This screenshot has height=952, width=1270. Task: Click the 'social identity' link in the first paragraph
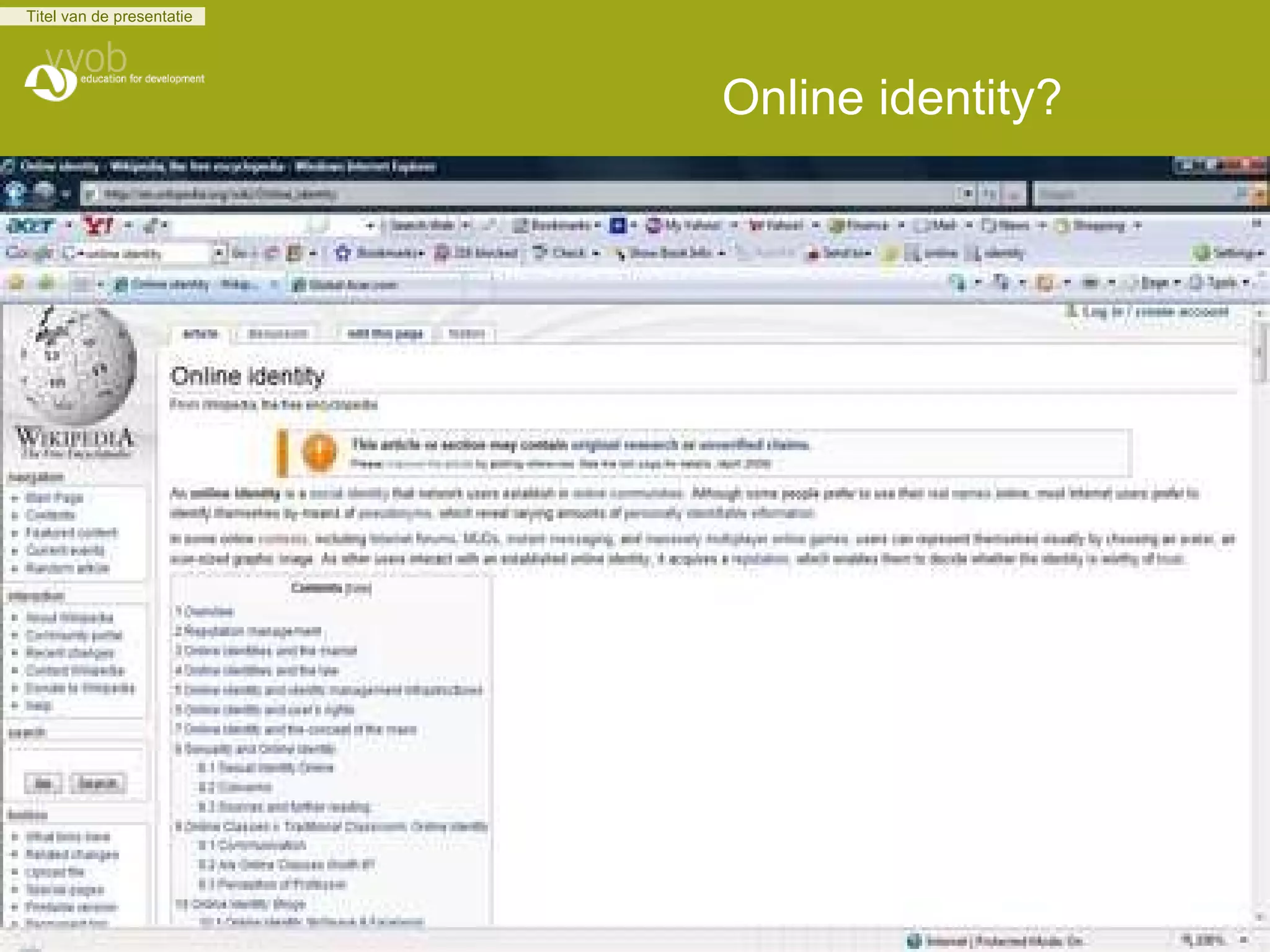point(349,493)
